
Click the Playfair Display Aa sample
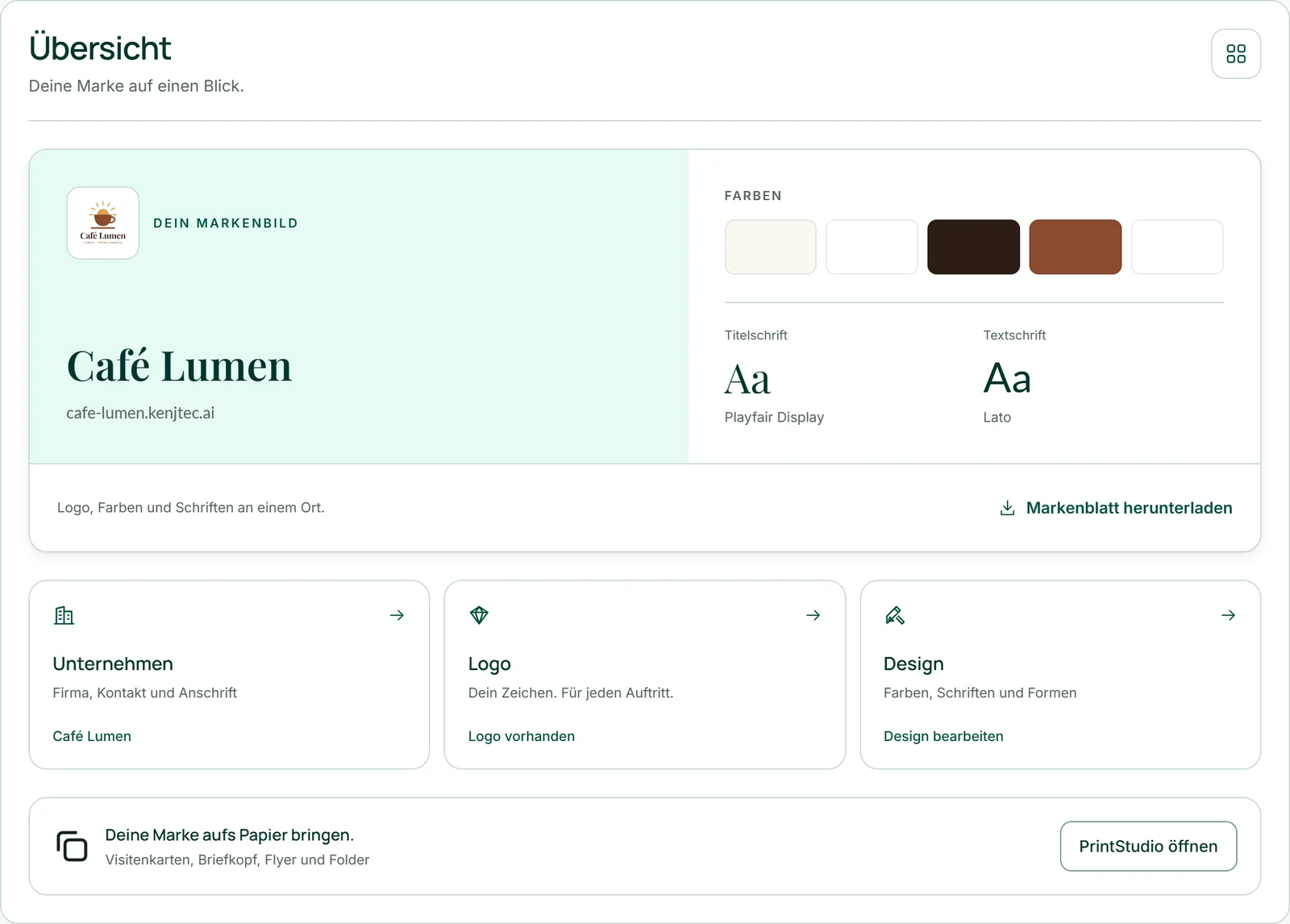click(747, 379)
